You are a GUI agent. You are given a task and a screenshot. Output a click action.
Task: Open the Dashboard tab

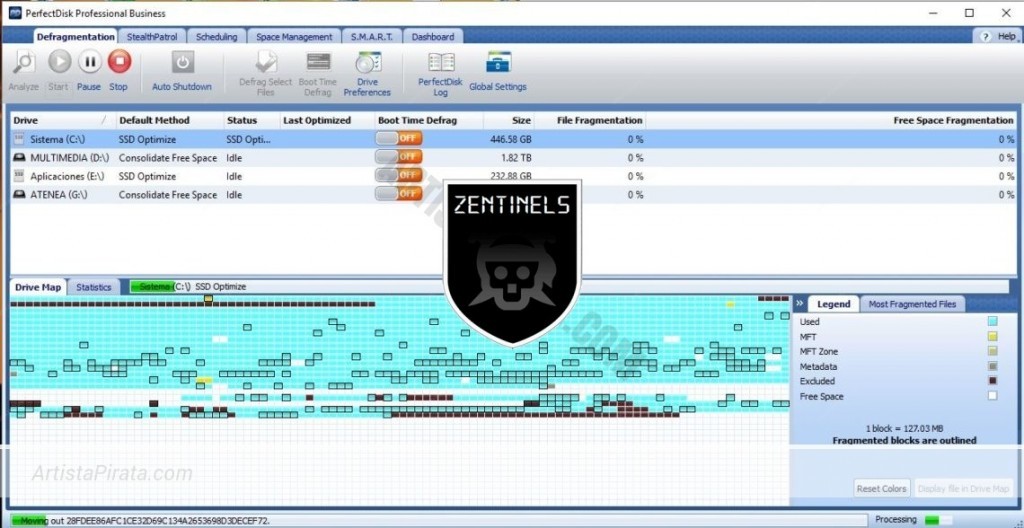pyautogui.click(x=432, y=37)
